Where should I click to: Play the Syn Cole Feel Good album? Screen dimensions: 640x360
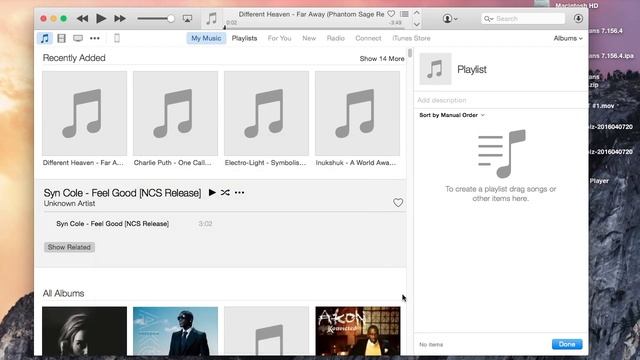(212, 192)
